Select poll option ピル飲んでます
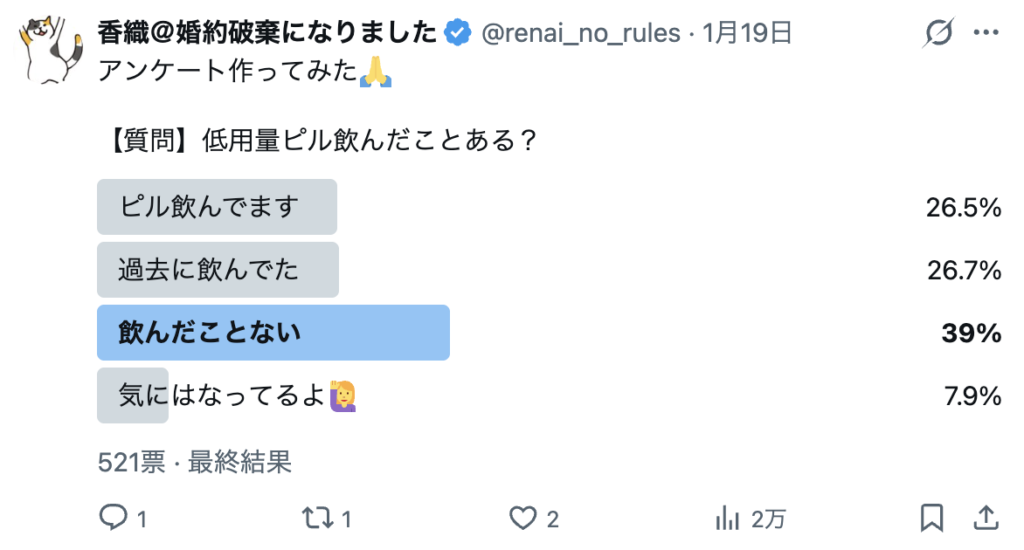This screenshot has width=1024, height=550. [216, 207]
